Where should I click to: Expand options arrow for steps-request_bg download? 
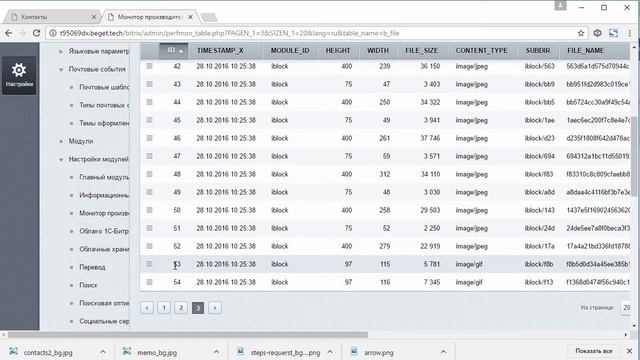click(330, 352)
